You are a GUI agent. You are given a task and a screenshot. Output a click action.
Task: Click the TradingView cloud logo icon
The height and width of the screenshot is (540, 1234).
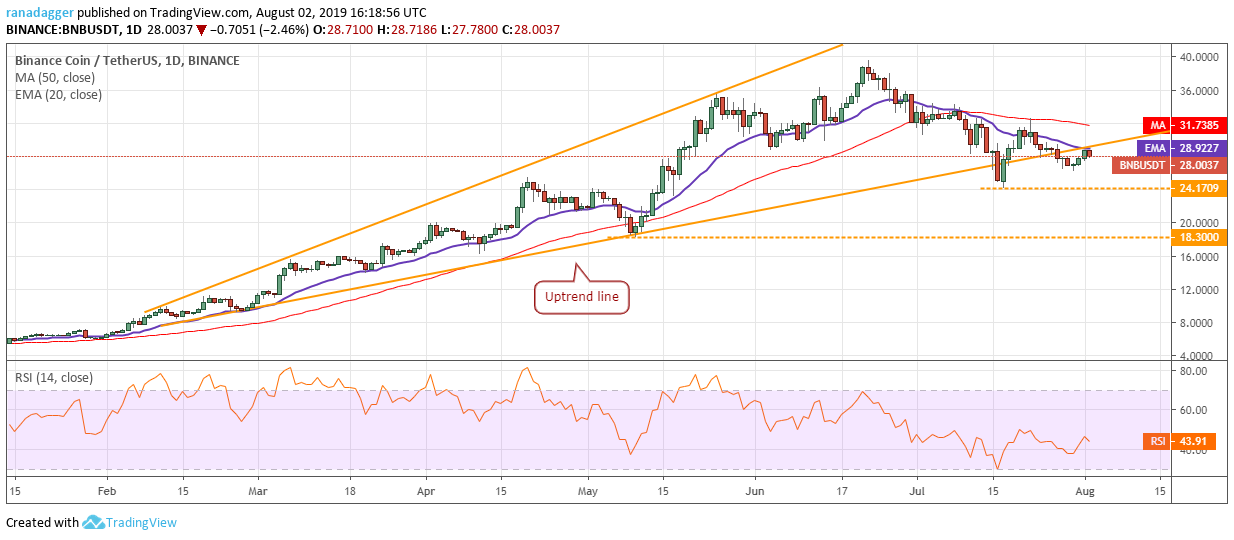pos(95,522)
